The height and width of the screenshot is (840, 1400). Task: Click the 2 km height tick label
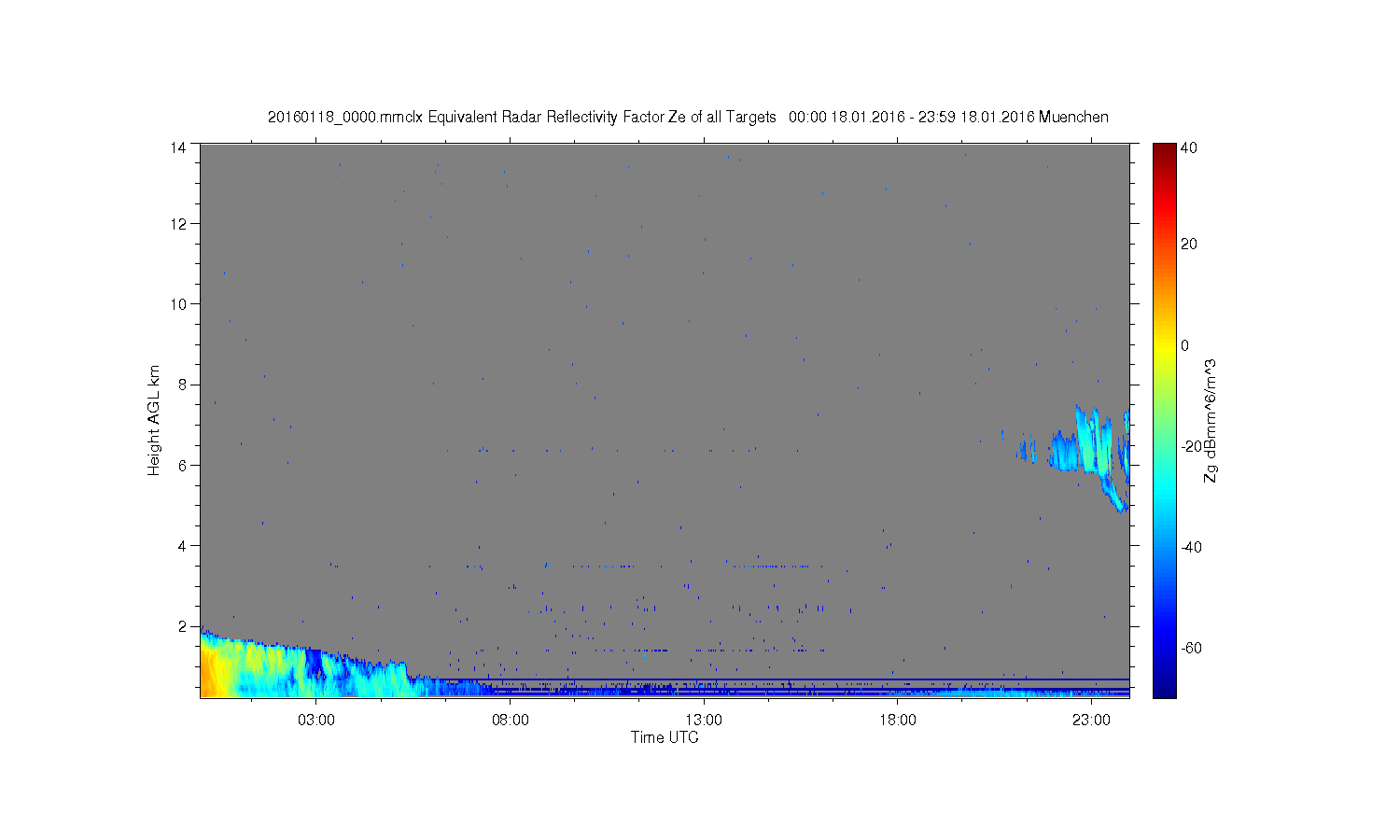(x=183, y=626)
